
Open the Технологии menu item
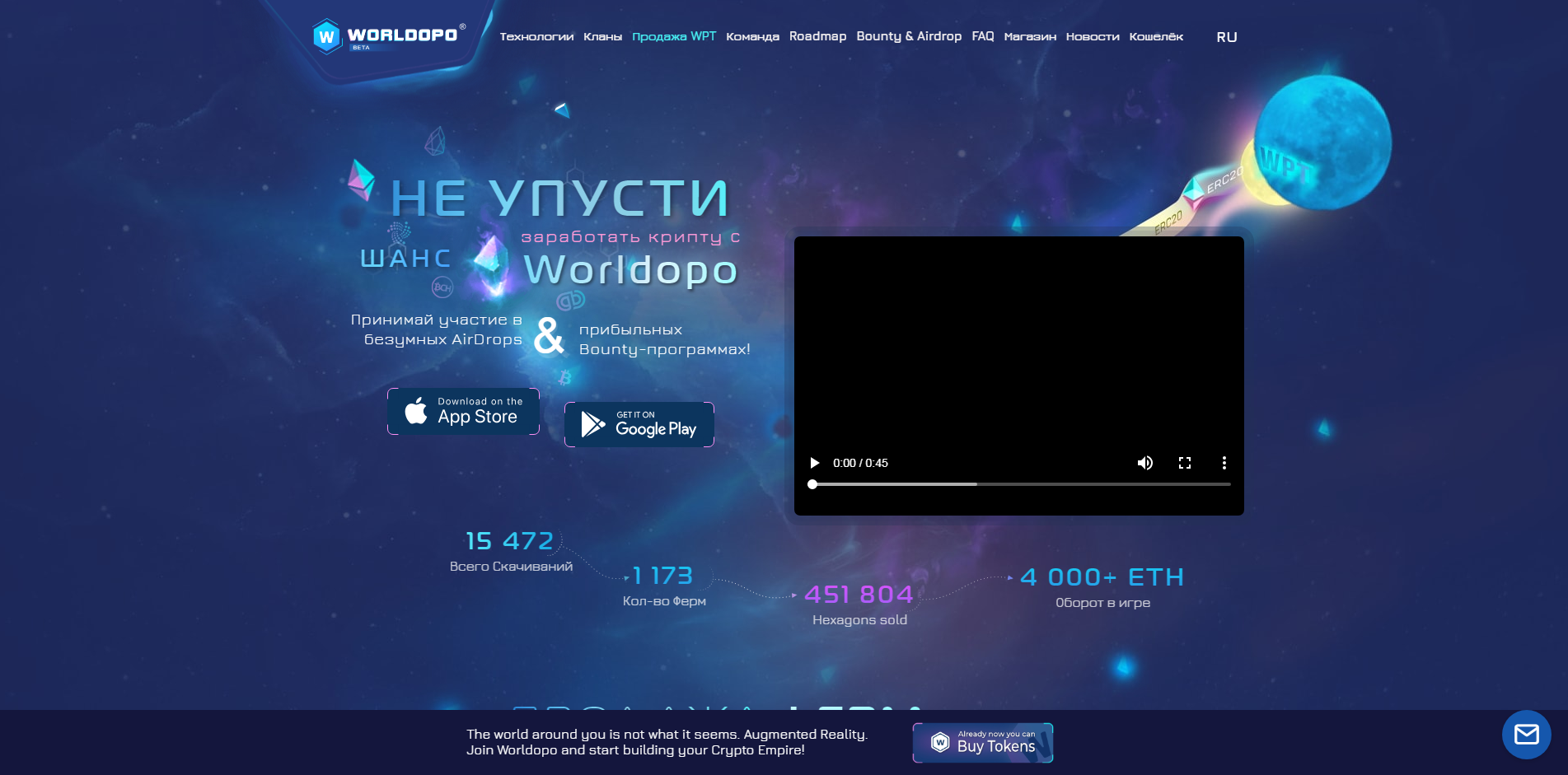click(536, 36)
